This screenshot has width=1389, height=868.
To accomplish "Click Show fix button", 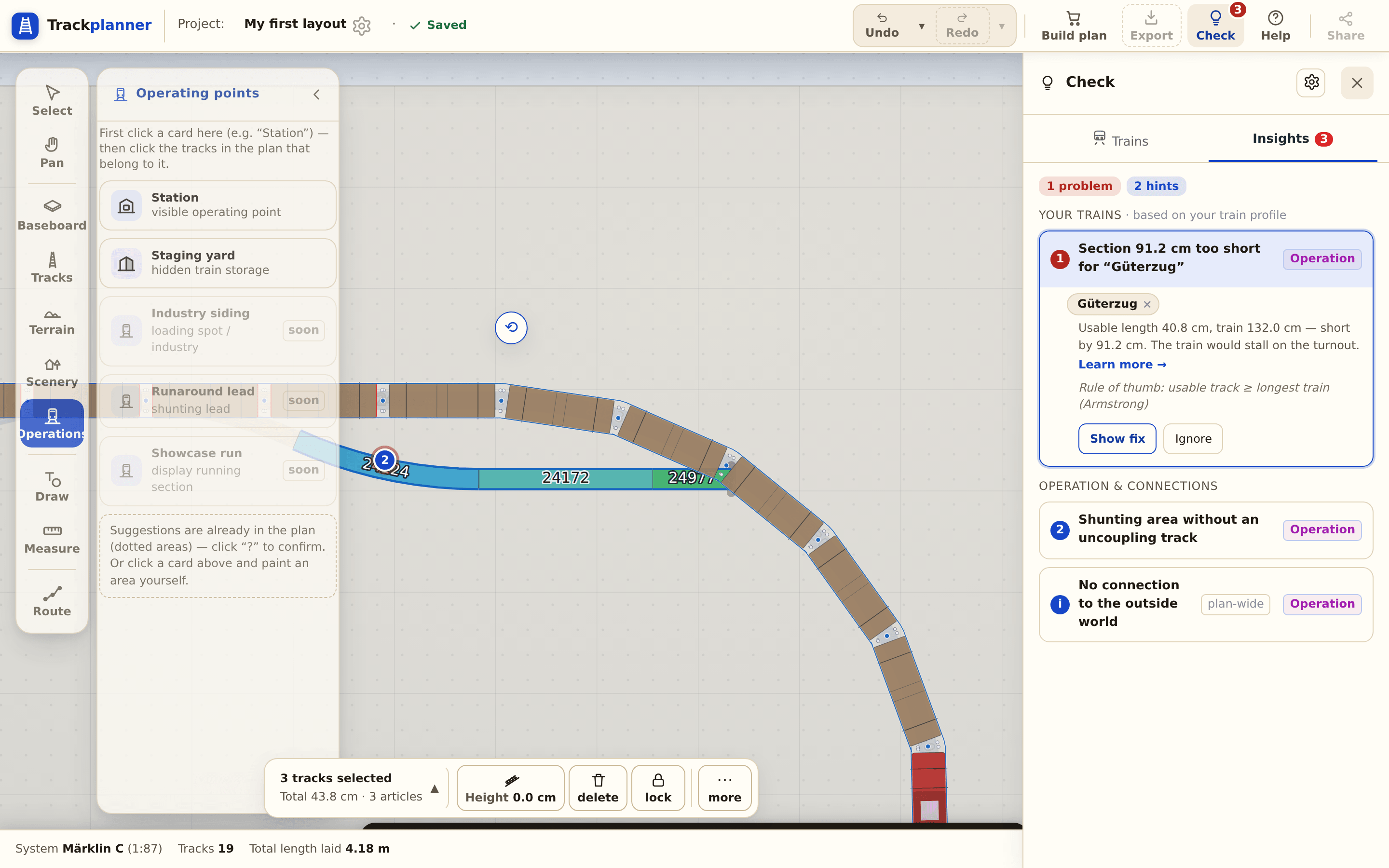I will [1117, 439].
